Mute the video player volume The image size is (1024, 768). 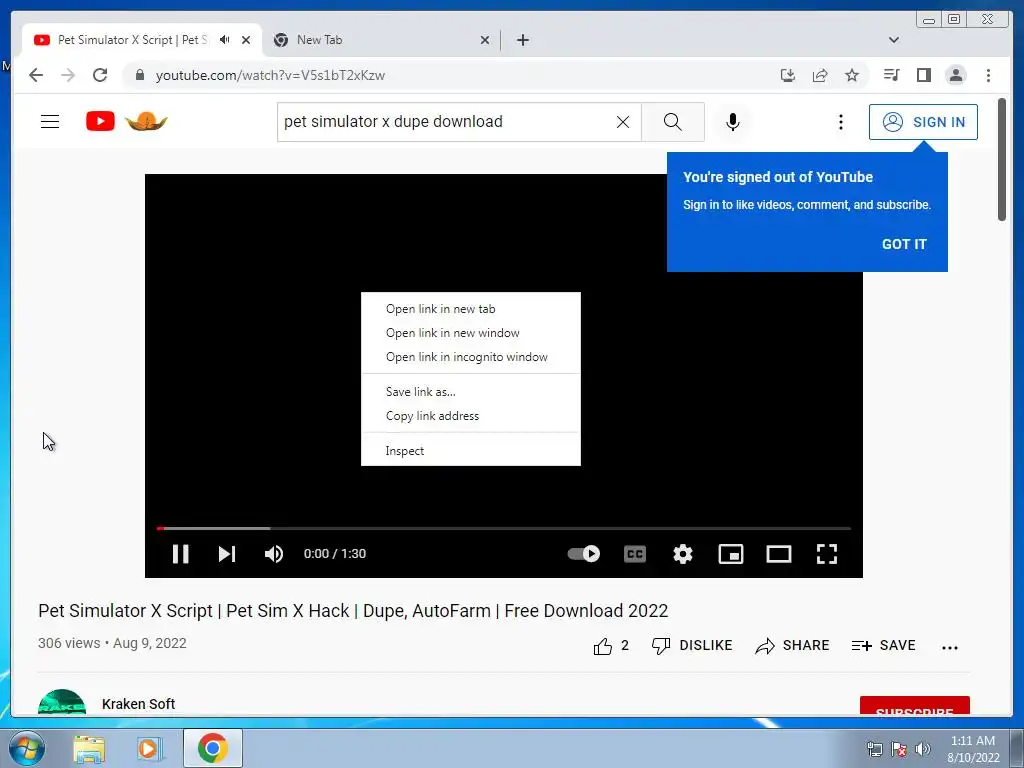coord(274,554)
